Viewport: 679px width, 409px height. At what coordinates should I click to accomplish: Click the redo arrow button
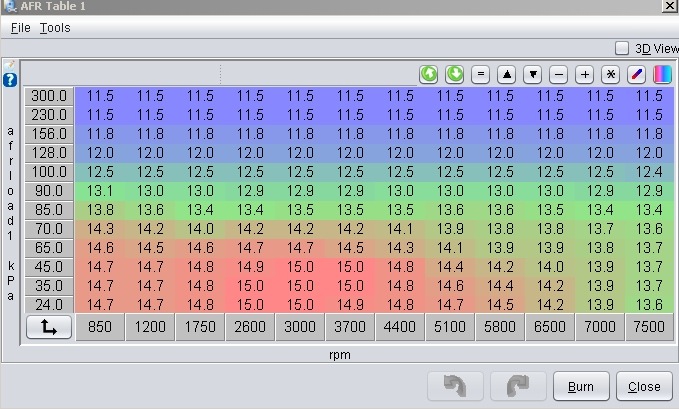click(518, 386)
